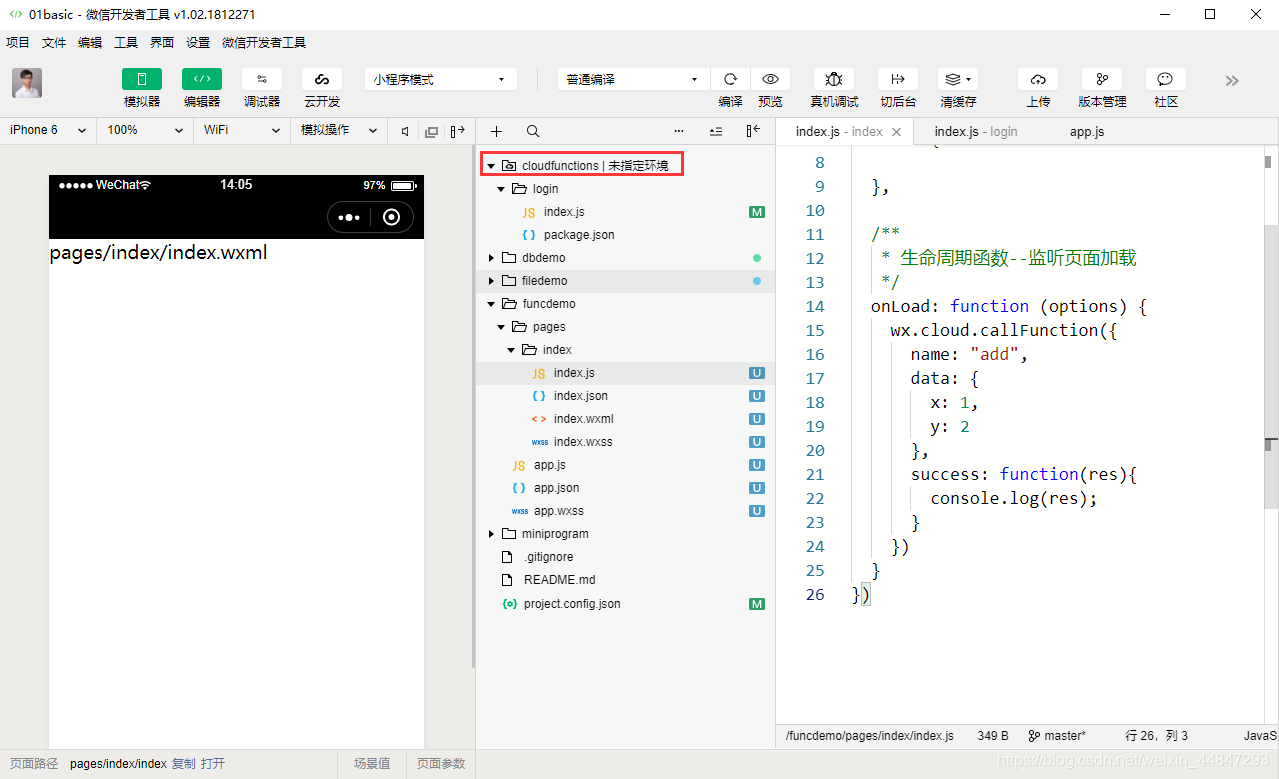The image size is (1279, 779).
Task: Open the 工具 menu
Action: pyautogui.click(x=126, y=43)
